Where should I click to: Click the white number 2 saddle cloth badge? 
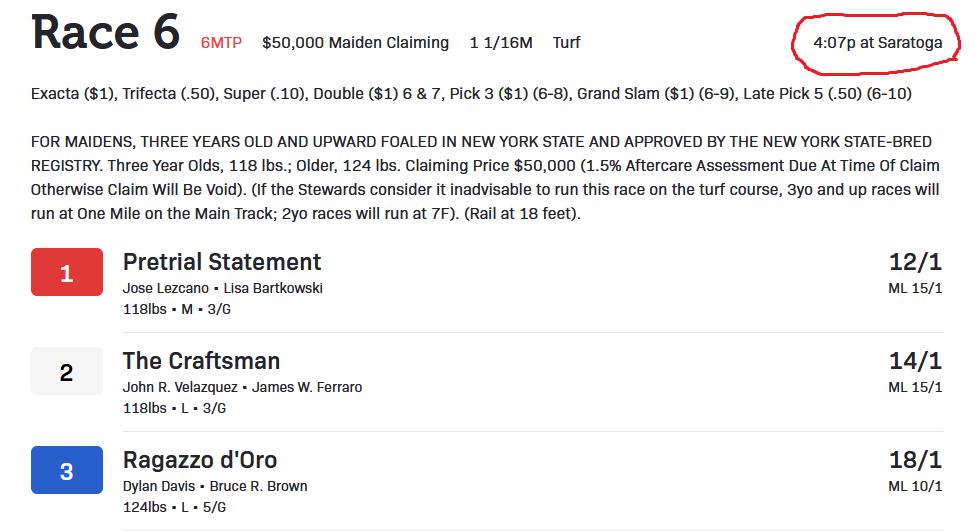pyautogui.click(x=67, y=371)
